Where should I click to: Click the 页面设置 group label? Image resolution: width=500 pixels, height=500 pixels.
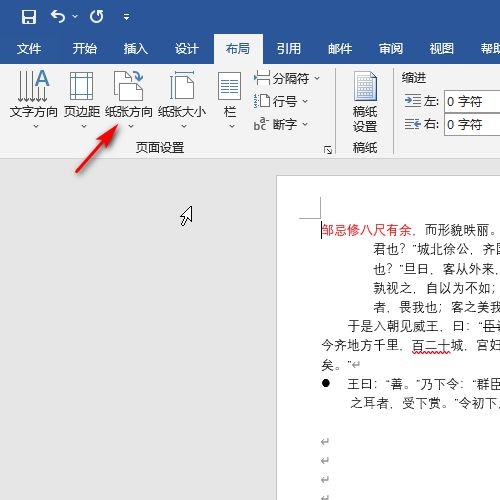[160, 148]
